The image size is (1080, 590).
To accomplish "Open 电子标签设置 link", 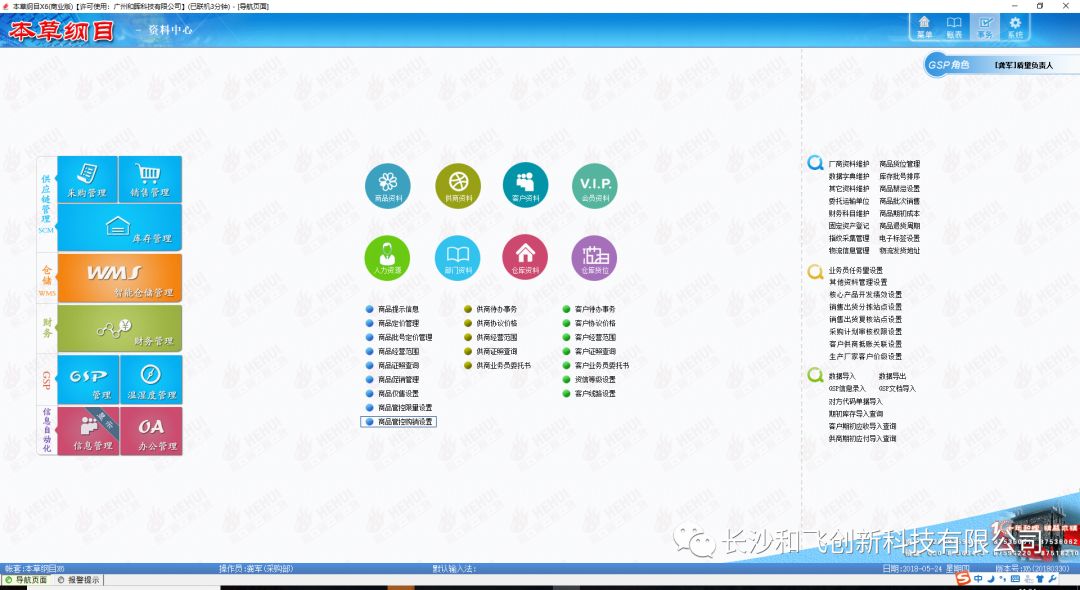I will tap(900, 238).
